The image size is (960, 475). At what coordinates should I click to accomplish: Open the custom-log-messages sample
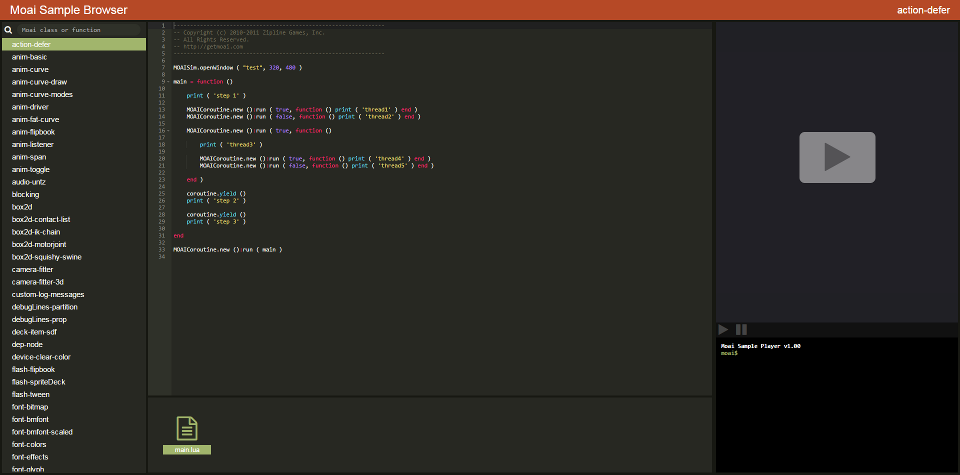coord(74,294)
